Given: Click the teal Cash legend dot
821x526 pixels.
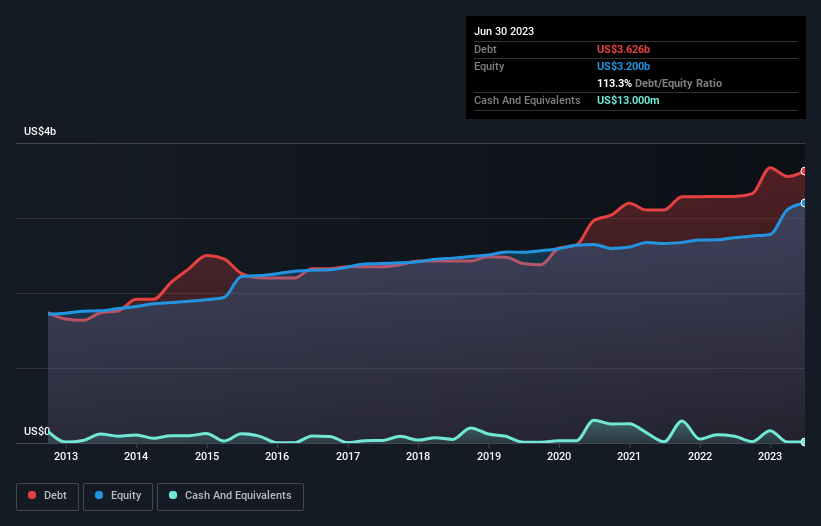Looking at the screenshot, I should (x=173, y=495).
